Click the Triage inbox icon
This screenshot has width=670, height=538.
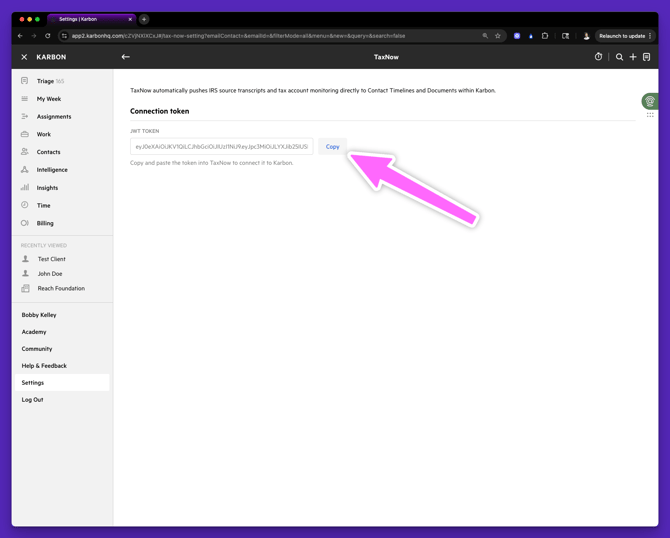25,81
